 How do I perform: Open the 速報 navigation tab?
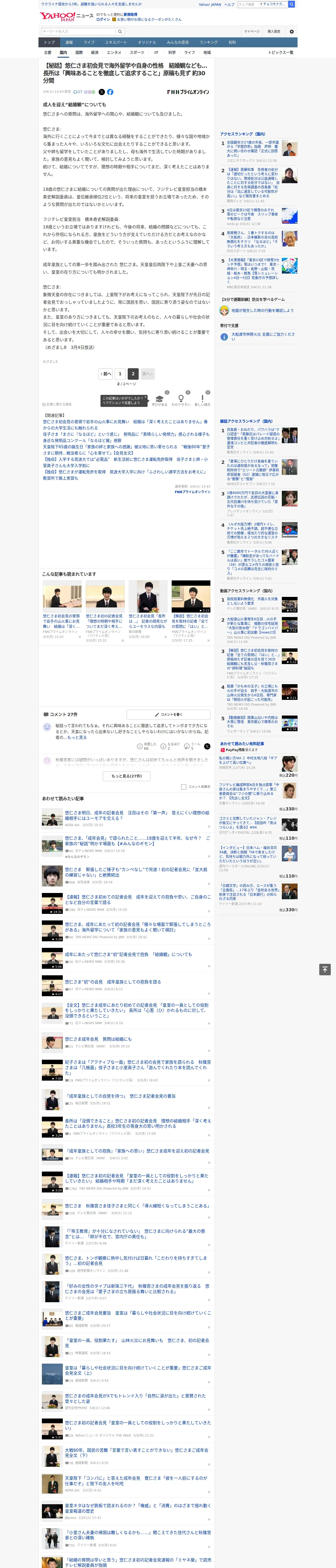pyautogui.click(x=69, y=42)
